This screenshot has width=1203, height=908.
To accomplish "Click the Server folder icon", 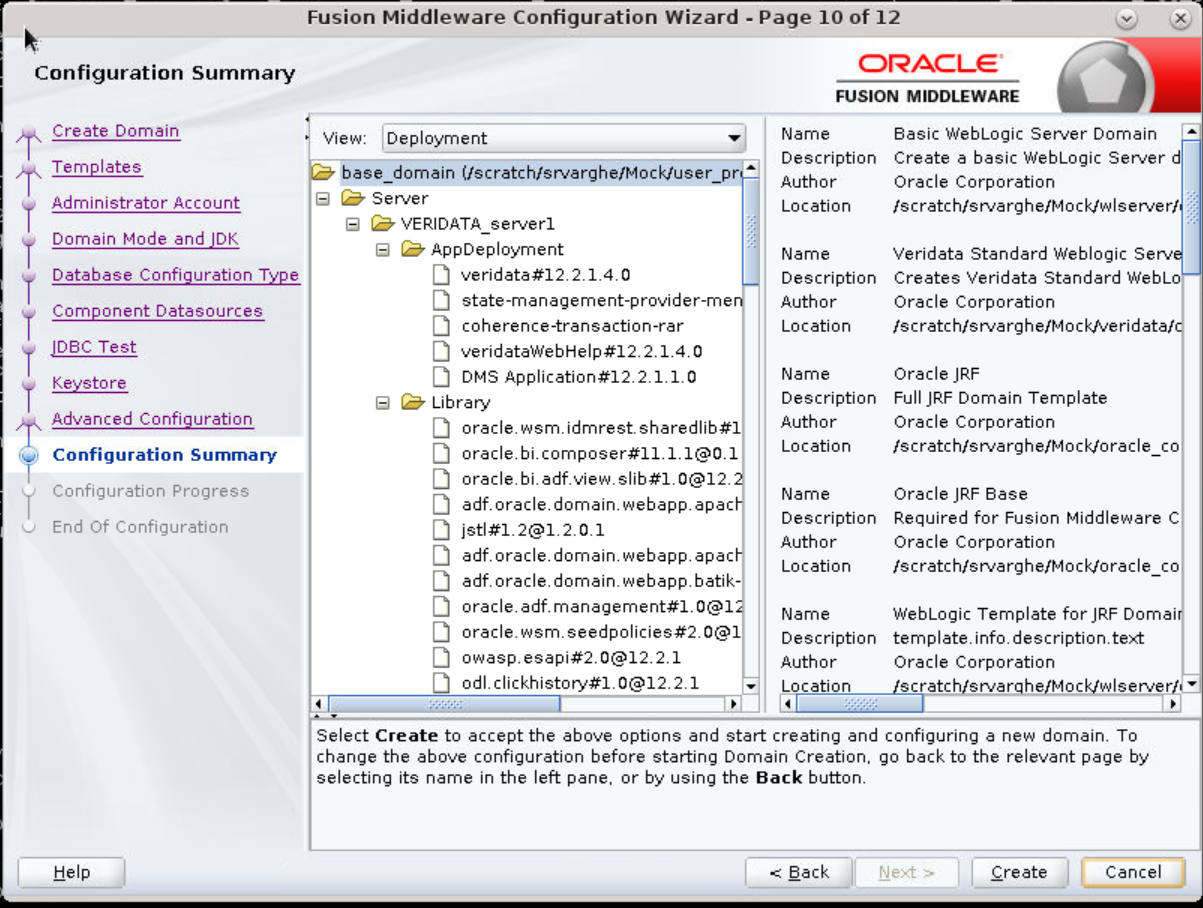I will 352,198.
